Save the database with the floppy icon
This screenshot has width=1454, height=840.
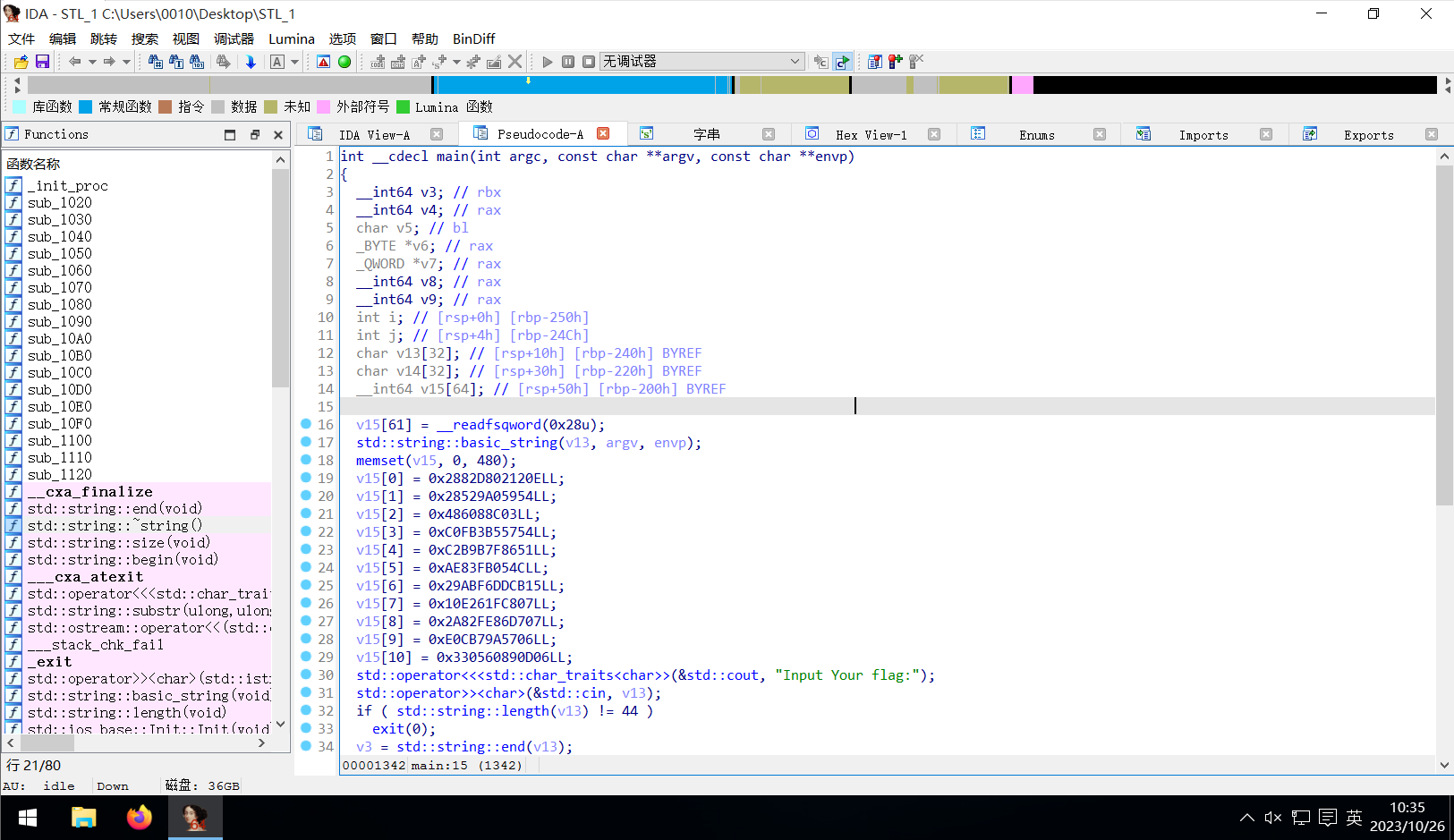[42, 62]
